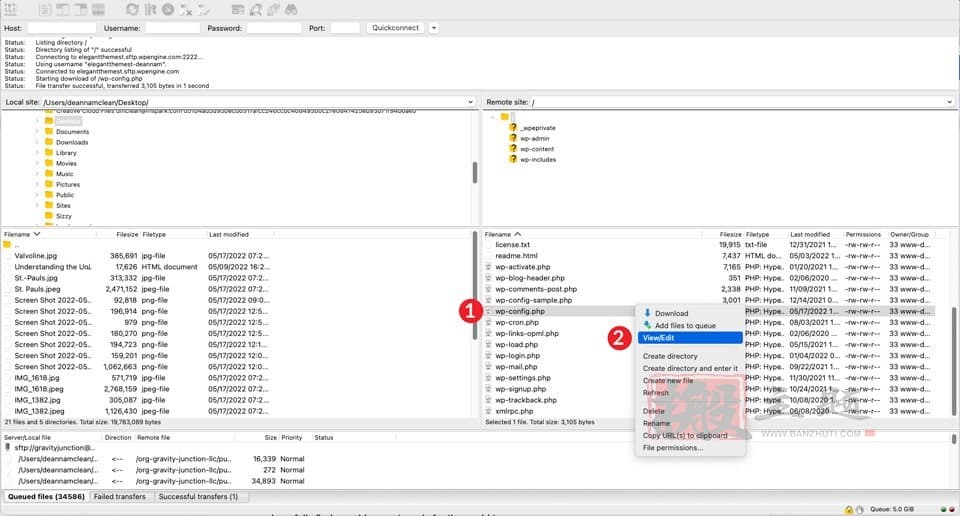
Task: Click the folder icon beside Documents
Action: (49, 132)
